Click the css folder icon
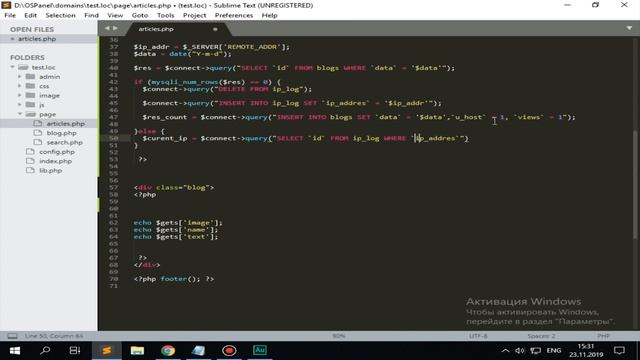The height and width of the screenshot is (360, 640). [x=31, y=86]
